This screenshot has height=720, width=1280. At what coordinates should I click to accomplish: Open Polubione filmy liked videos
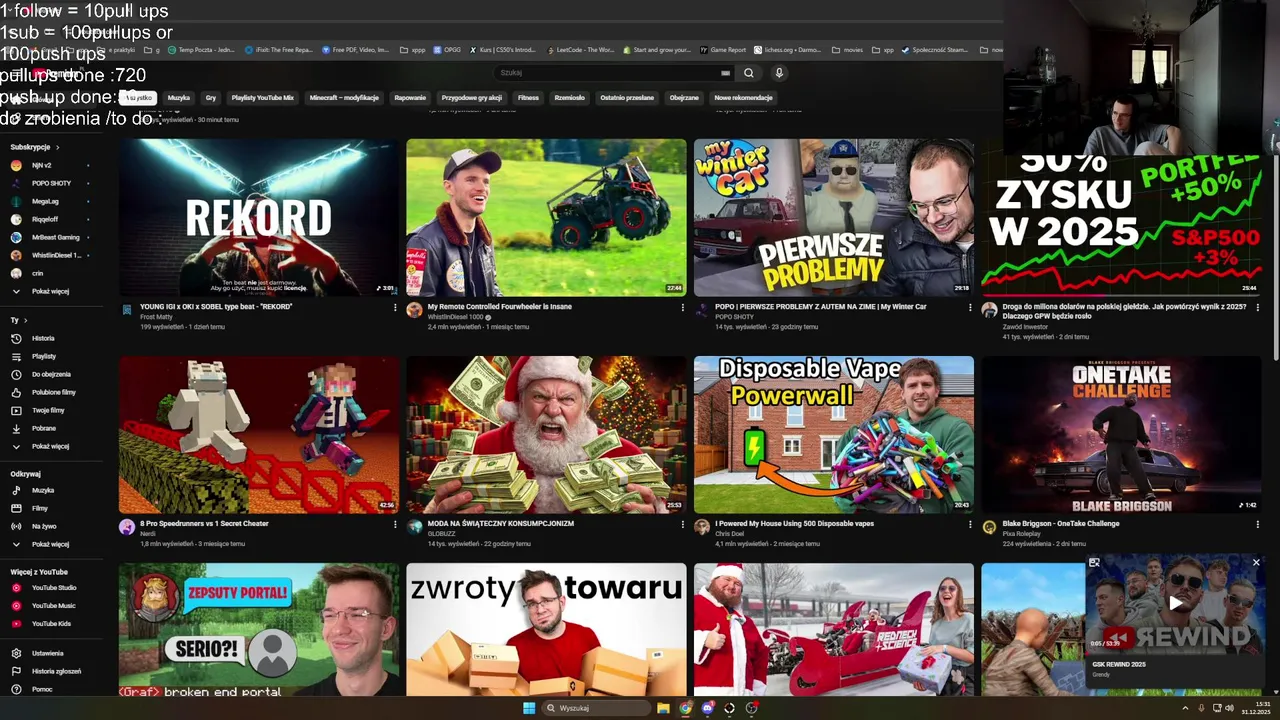coord(54,392)
